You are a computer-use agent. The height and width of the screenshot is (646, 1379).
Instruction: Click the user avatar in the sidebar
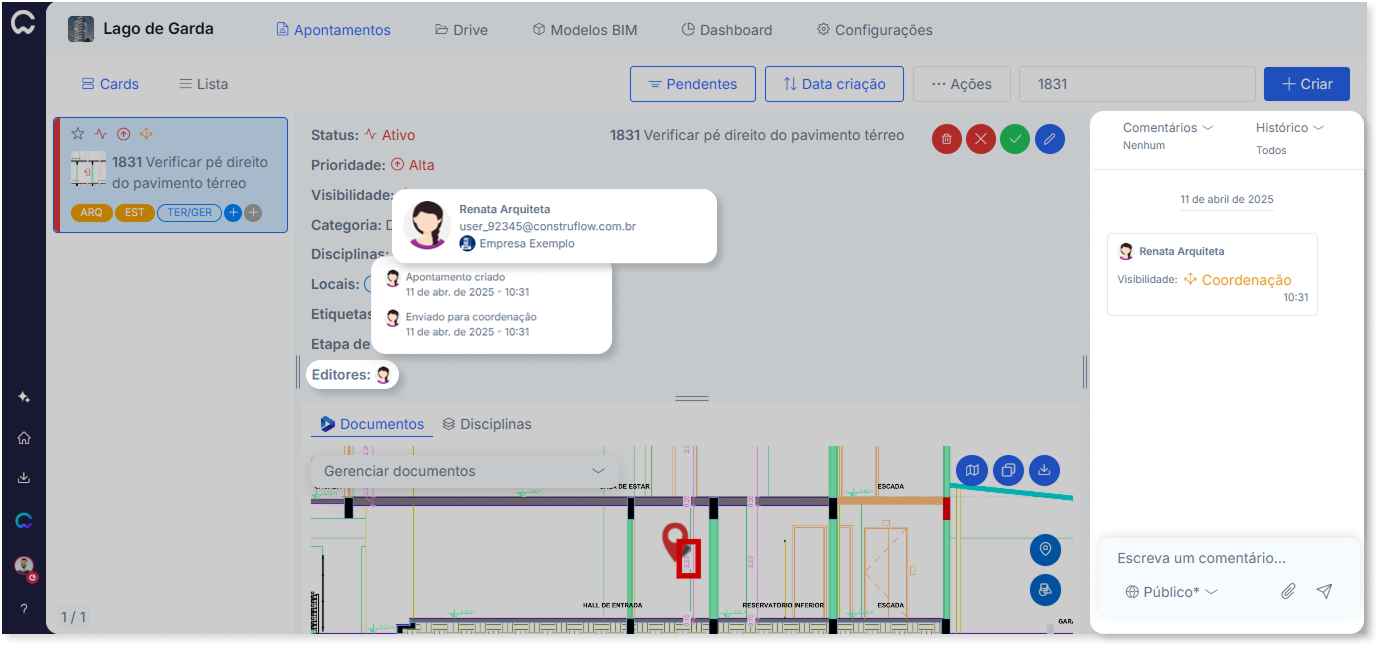24,567
